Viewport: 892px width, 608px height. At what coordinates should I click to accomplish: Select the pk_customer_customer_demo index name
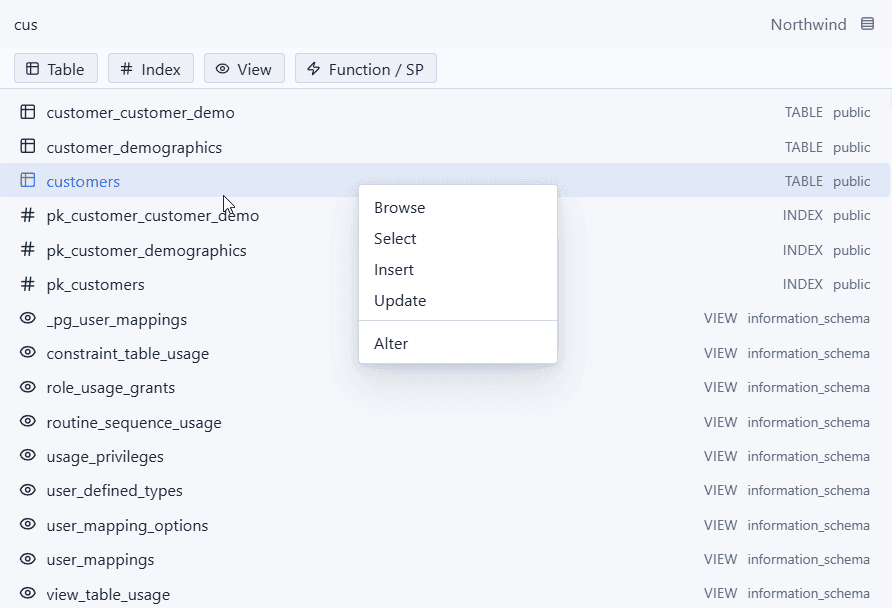(152, 216)
